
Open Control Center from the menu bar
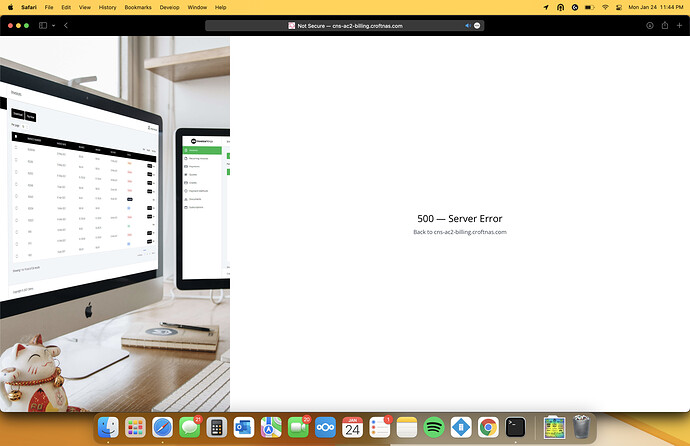pyautogui.click(x=619, y=7)
